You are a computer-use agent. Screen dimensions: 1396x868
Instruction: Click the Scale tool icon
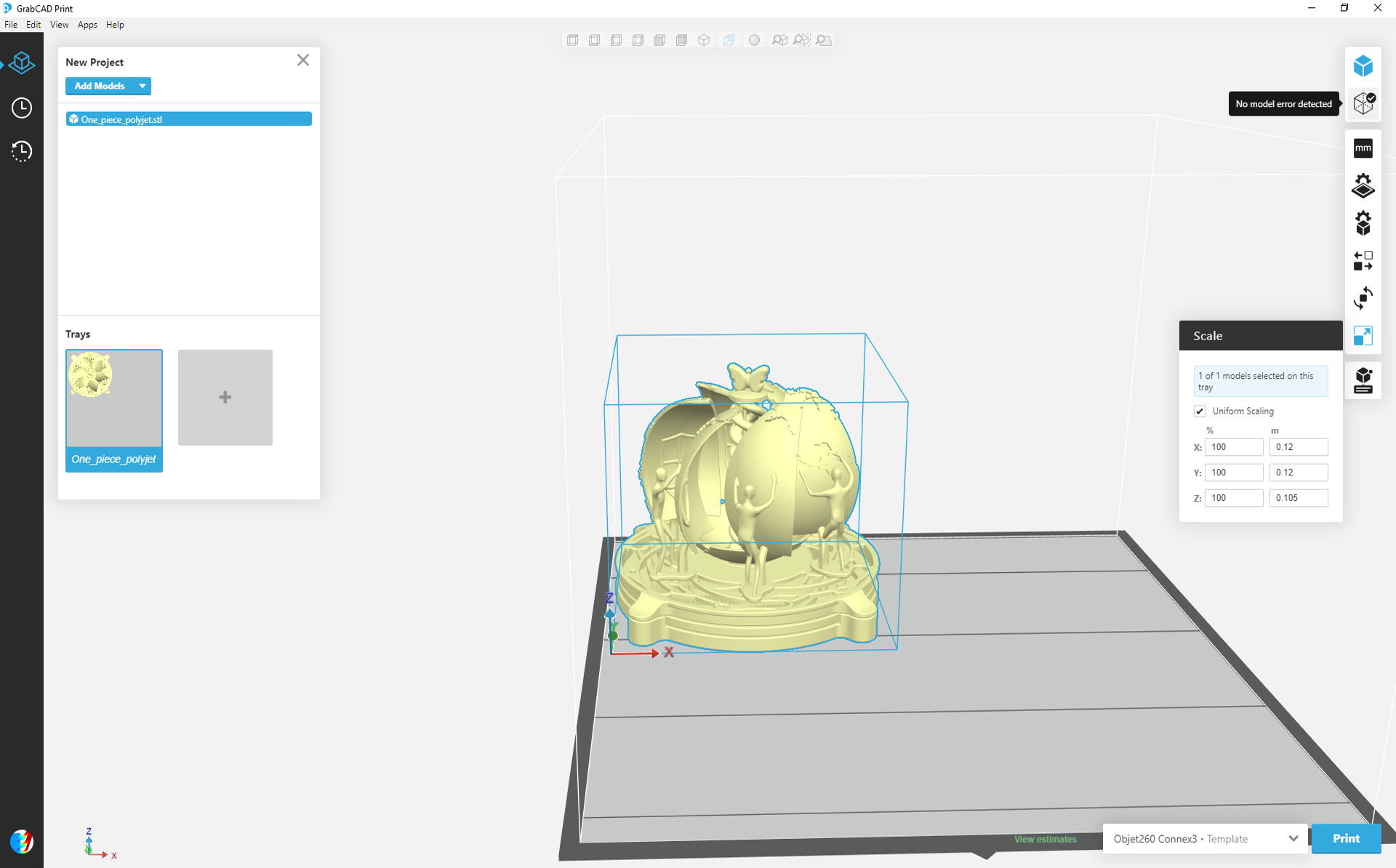point(1363,336)
